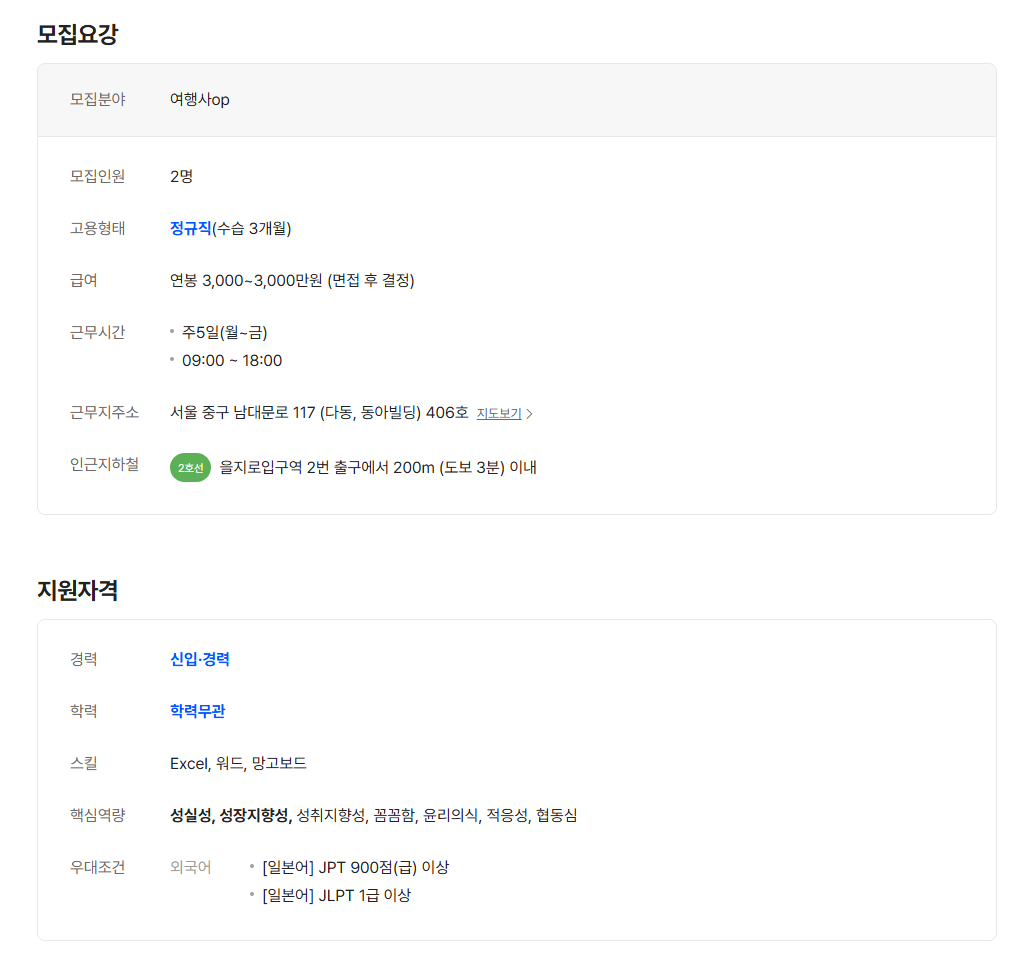1029x978 pixels.
Task: Click the 서울 중구 남대문로 117 address
Action: click(x=319, y=412)
